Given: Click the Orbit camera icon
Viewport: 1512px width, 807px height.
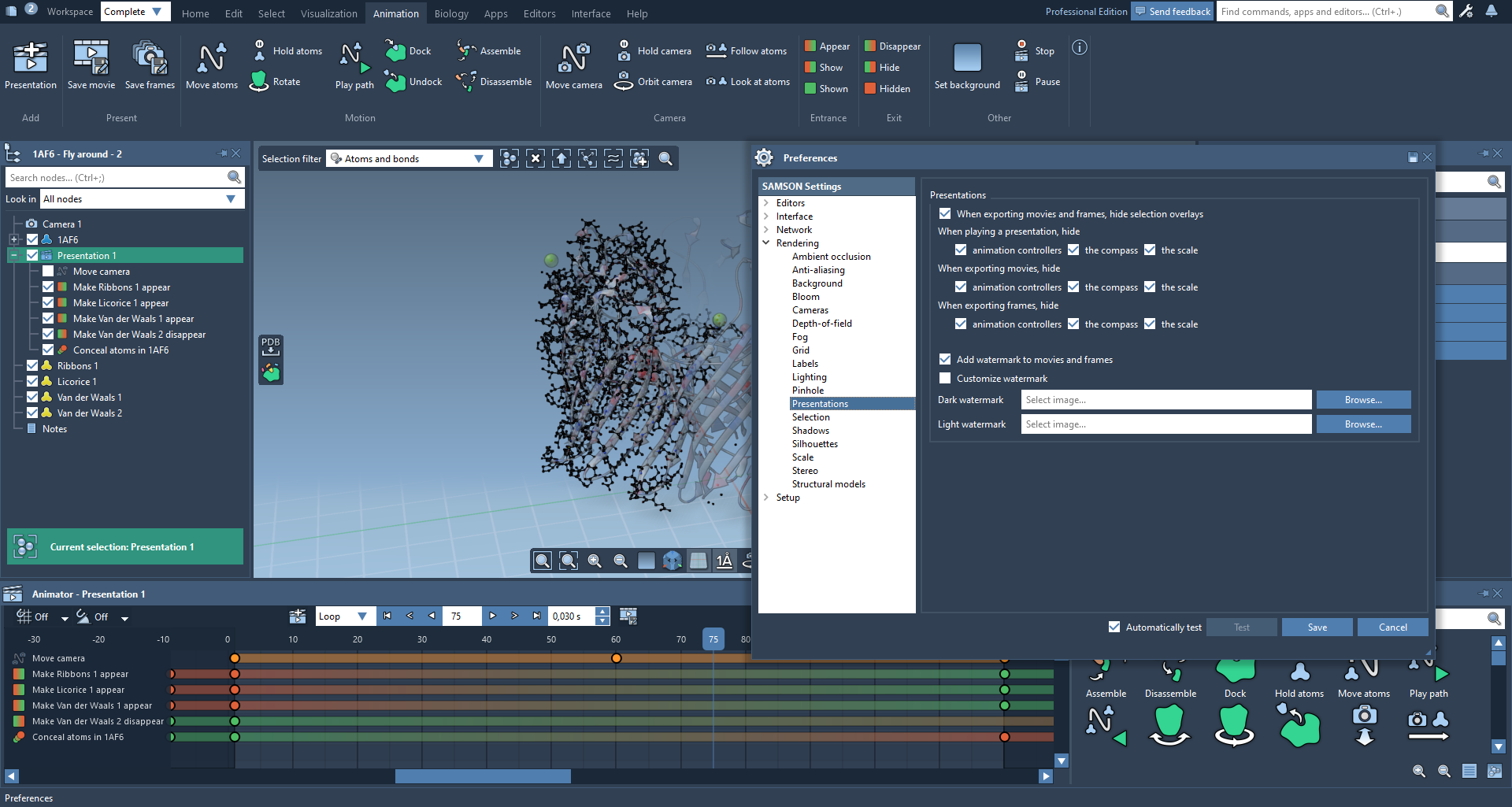Looking at the screenshot, I should pos(624,82).
